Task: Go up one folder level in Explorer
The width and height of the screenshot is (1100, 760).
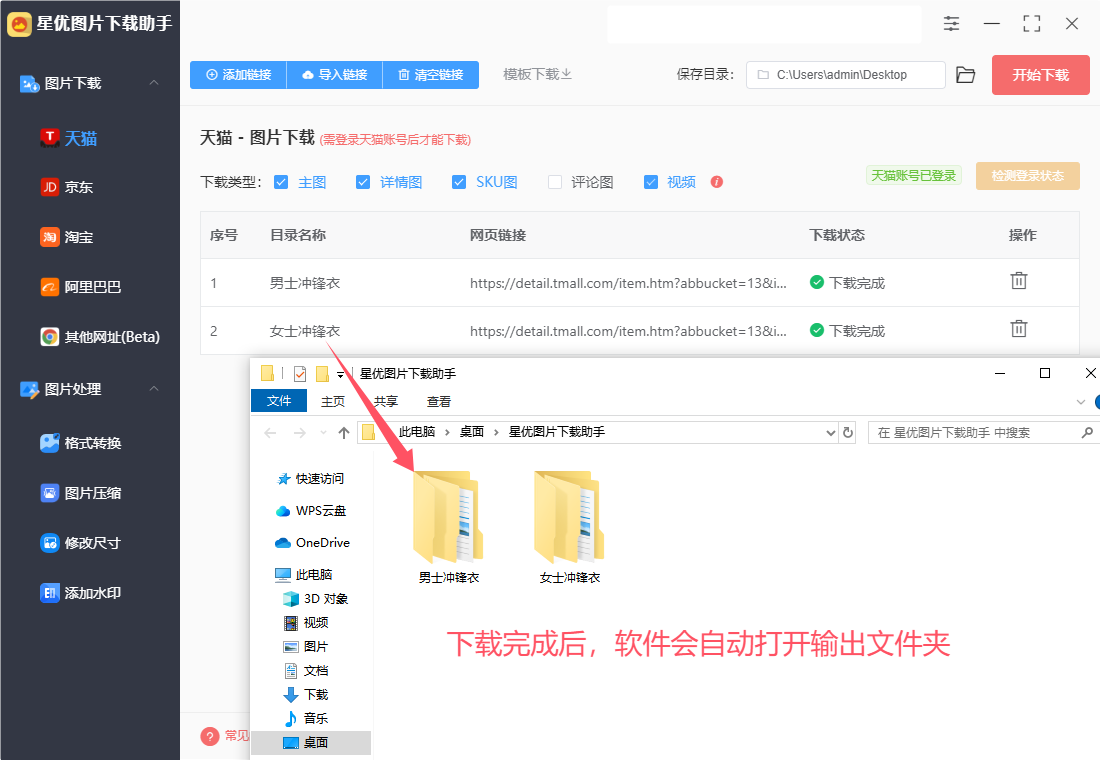Action: click(x=344, y=432)
